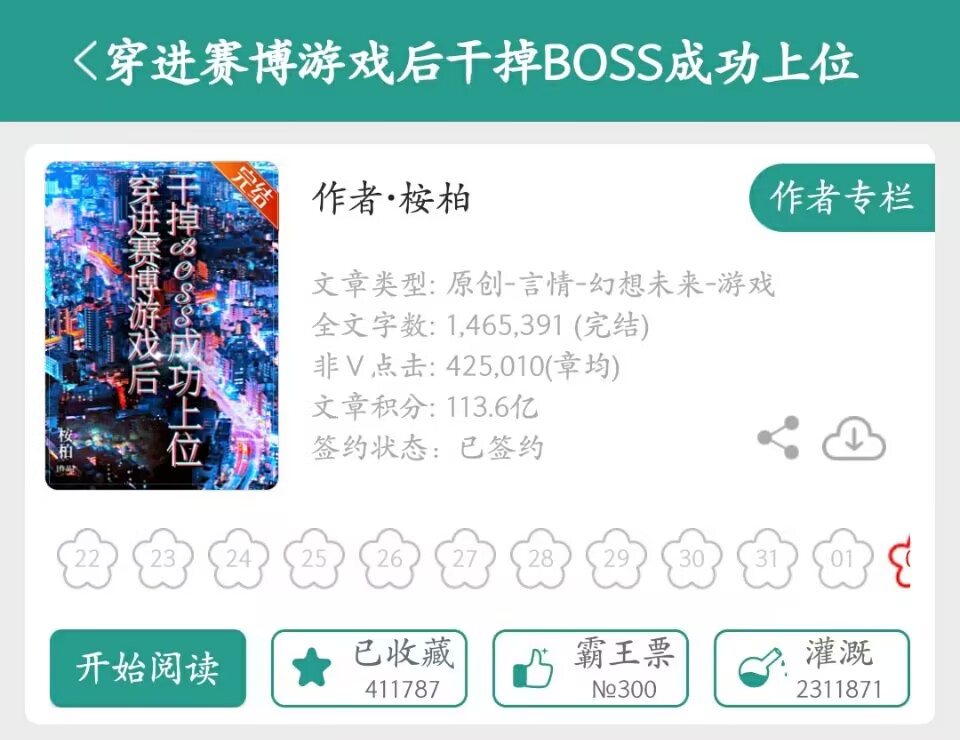Image resolution: width=960 pixels, height=740 pixels.
Task: Select flower badge numbered 28
Action: [541, 558]
